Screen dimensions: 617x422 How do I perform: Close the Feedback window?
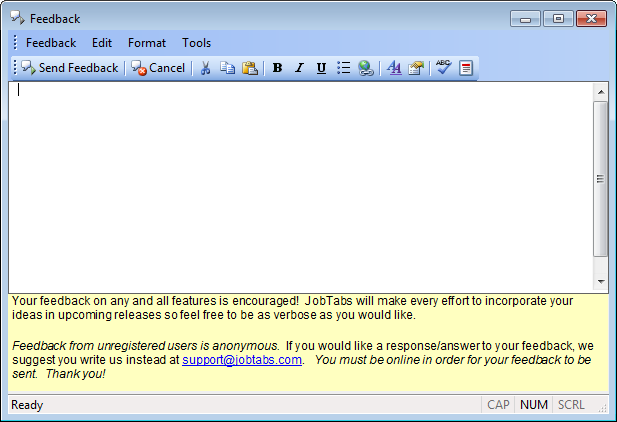pyautogui.click(x=591, y=19)
